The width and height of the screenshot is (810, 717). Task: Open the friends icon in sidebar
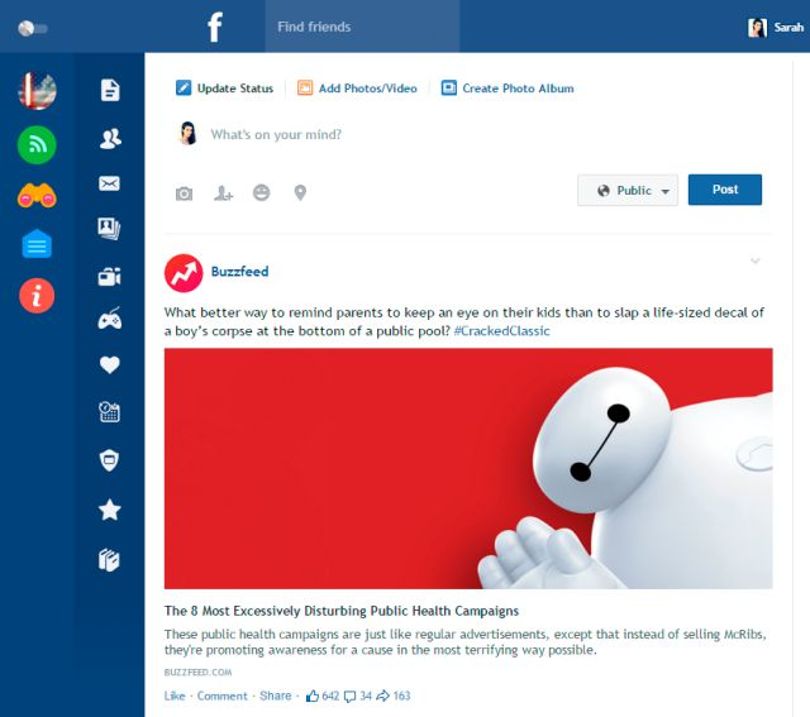[110, 138]
